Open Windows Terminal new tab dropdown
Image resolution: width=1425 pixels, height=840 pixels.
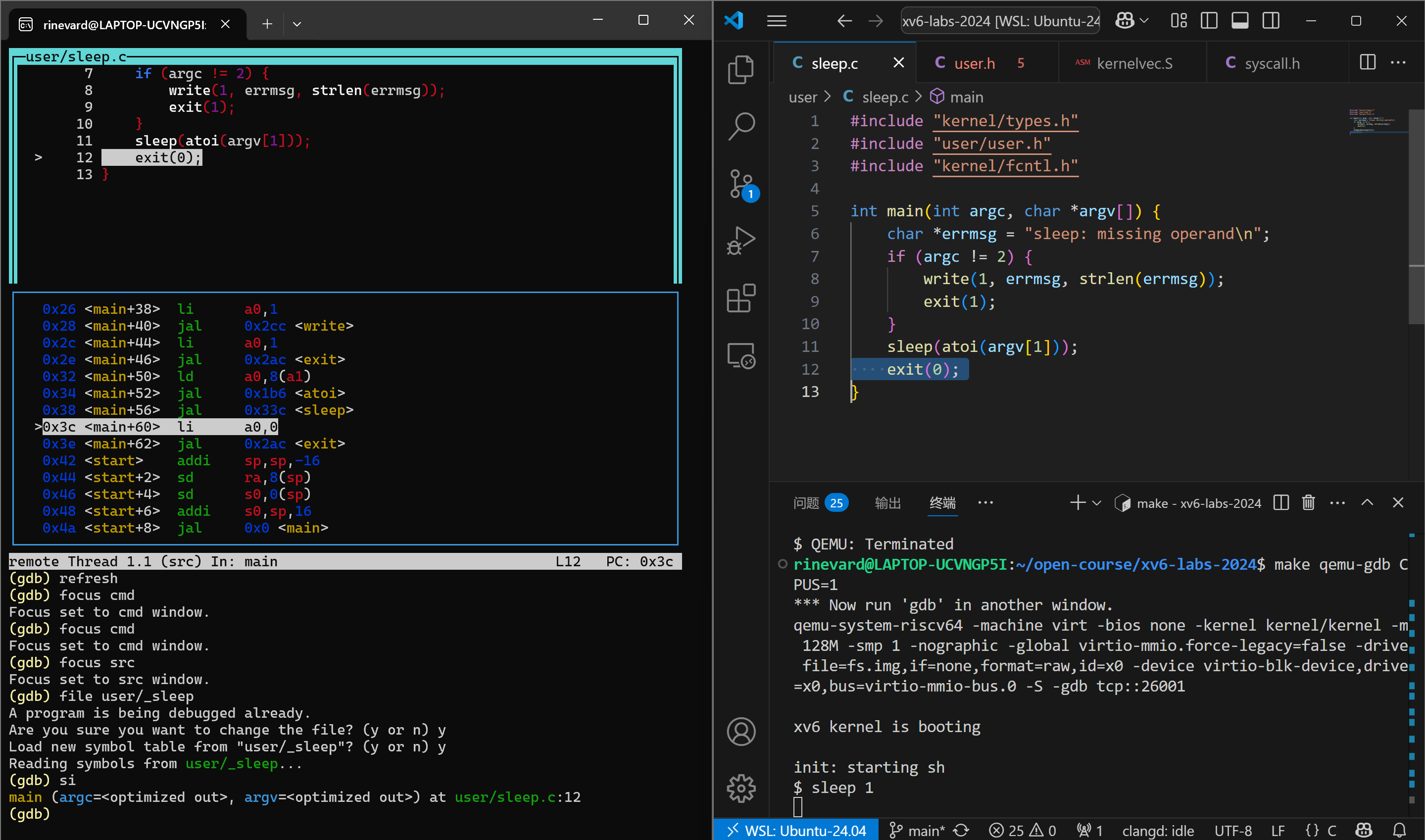coord(296,24)
